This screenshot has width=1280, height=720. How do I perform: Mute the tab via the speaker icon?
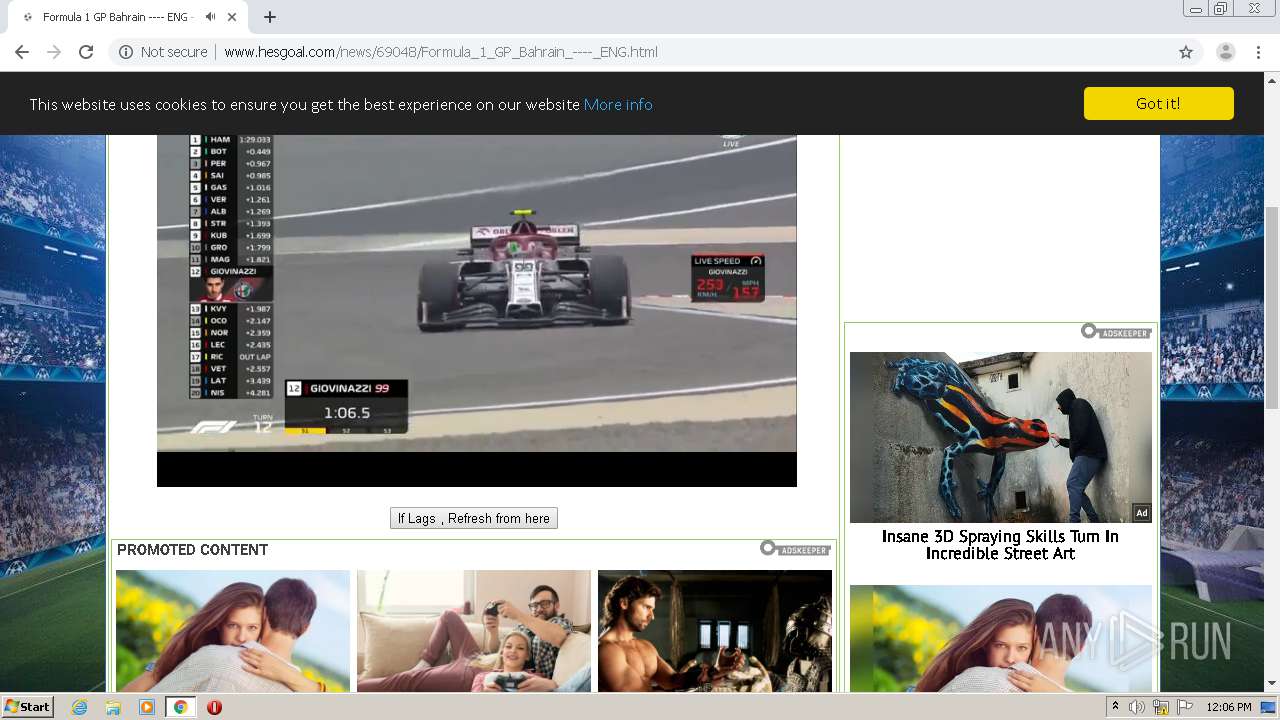point(210,17)
